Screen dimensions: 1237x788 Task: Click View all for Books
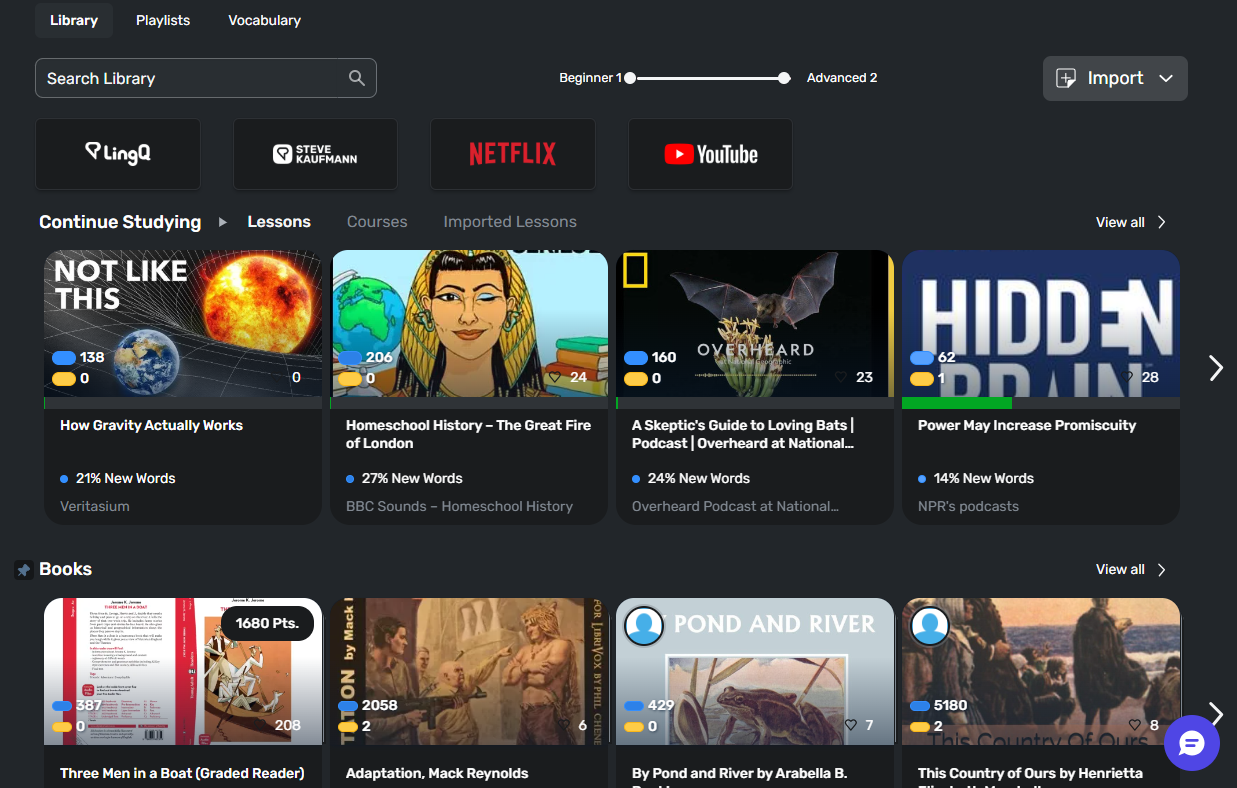coord(1120,570)
